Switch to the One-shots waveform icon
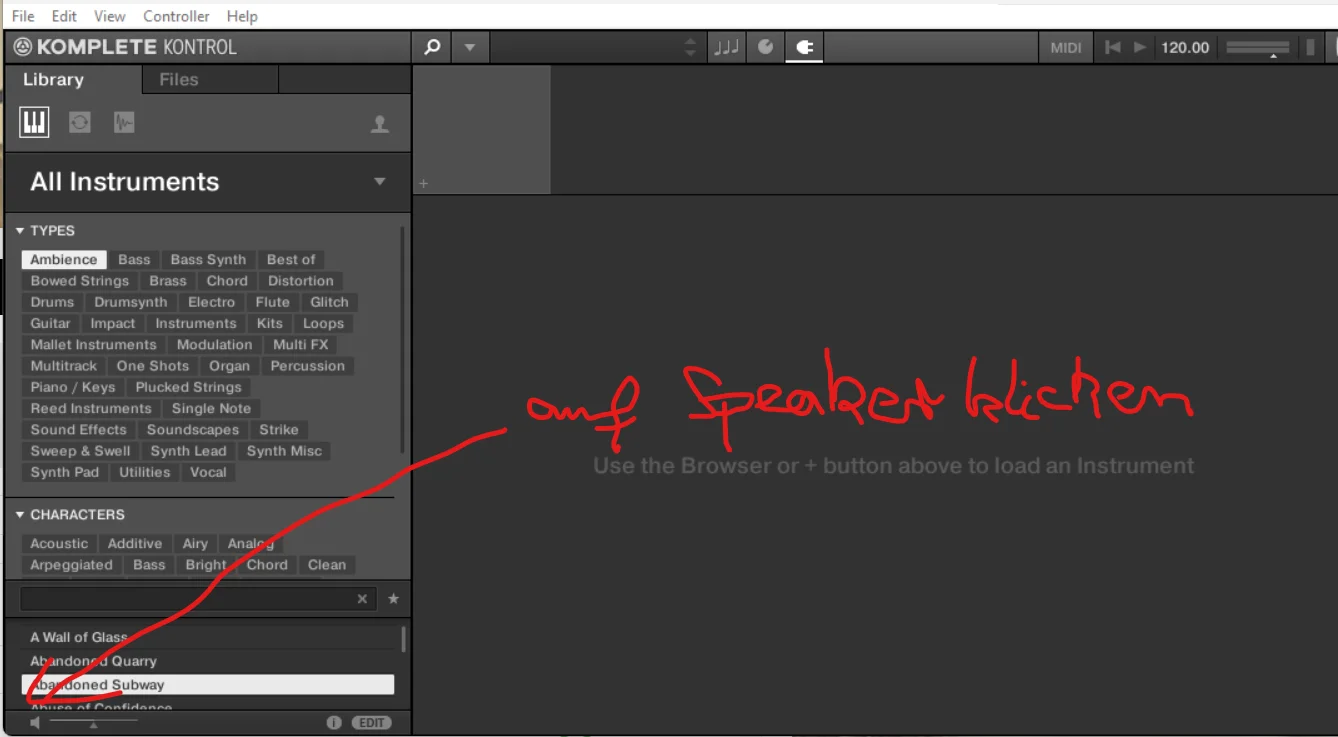The width and height of the screenshot is (1338, 737). coord(124,122)
